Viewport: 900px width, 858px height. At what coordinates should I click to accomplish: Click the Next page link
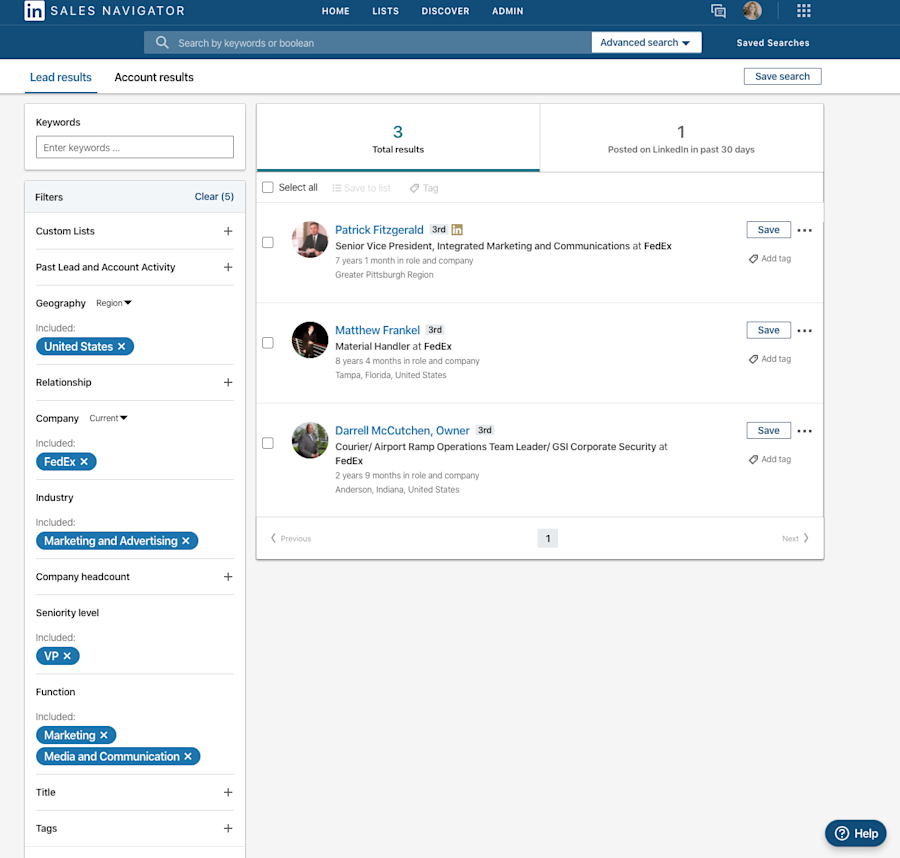[796, 538]
